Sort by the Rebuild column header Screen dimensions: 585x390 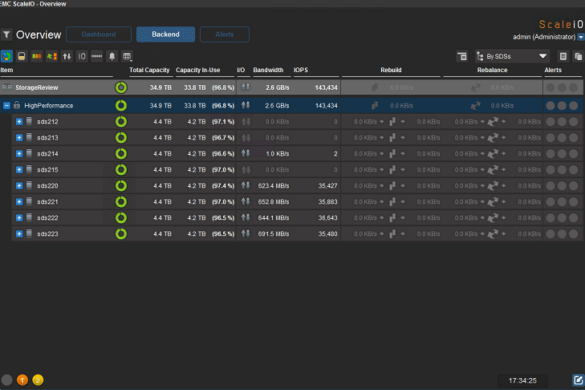[x=391, y=70]
